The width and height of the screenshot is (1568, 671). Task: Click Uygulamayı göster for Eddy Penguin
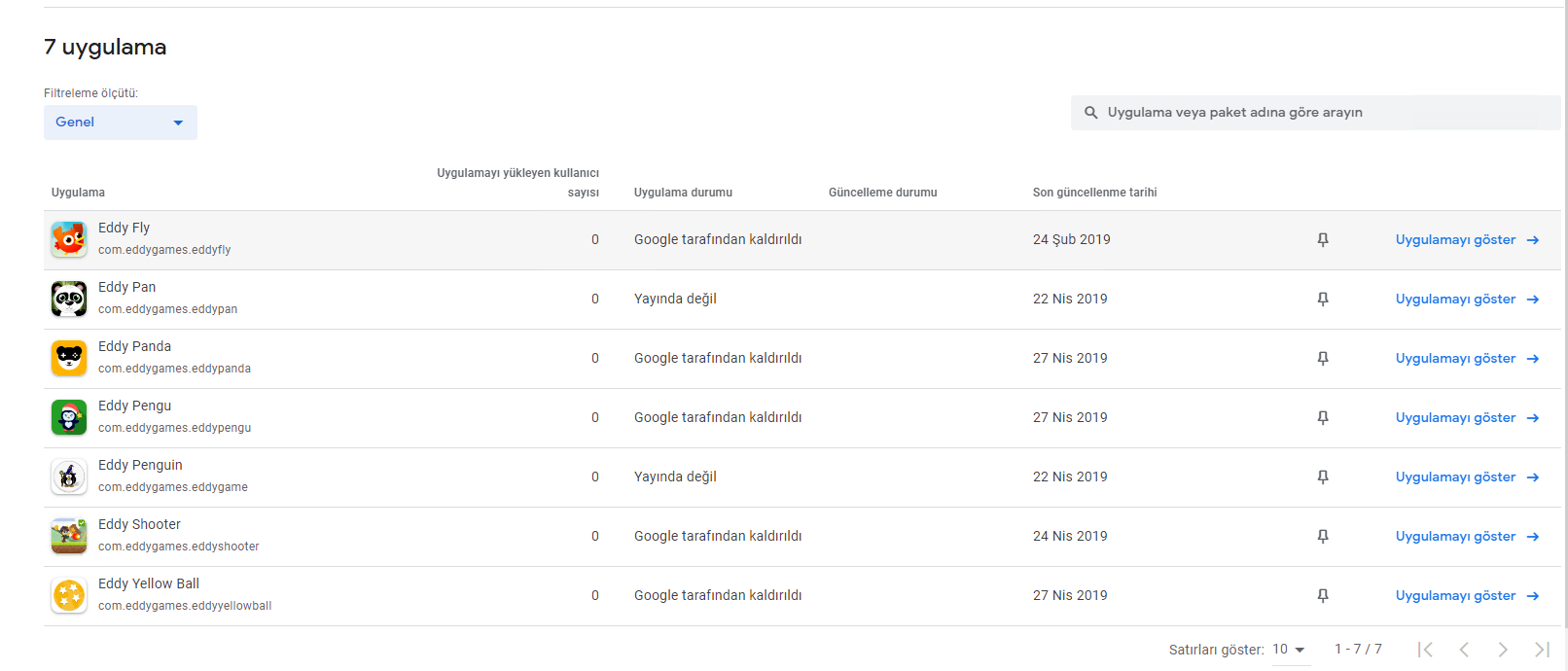pos(1467,477)
